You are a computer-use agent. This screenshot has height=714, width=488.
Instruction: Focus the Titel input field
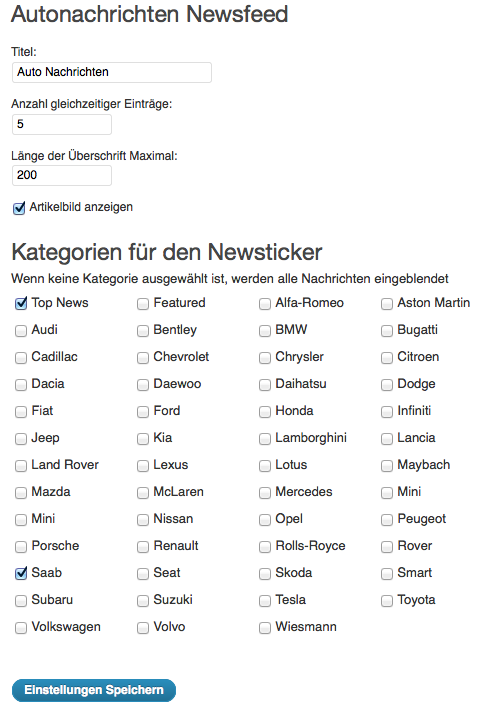click(x=112, y=72)
